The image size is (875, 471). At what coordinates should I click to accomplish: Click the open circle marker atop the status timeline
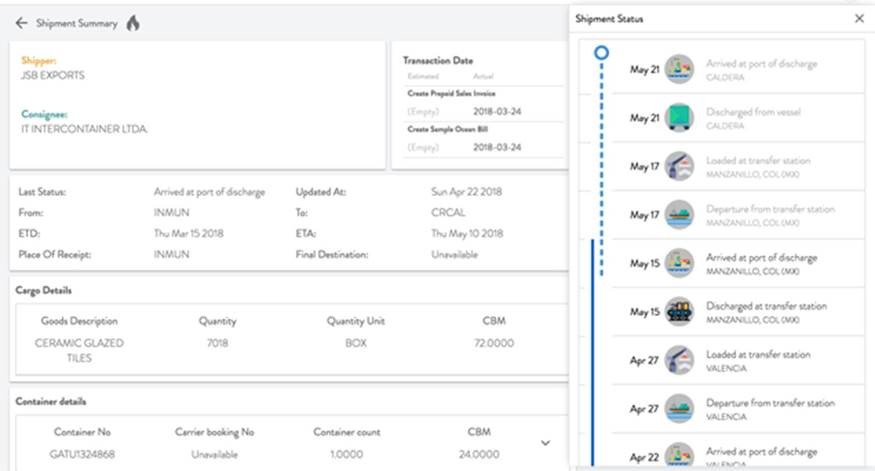601,52
